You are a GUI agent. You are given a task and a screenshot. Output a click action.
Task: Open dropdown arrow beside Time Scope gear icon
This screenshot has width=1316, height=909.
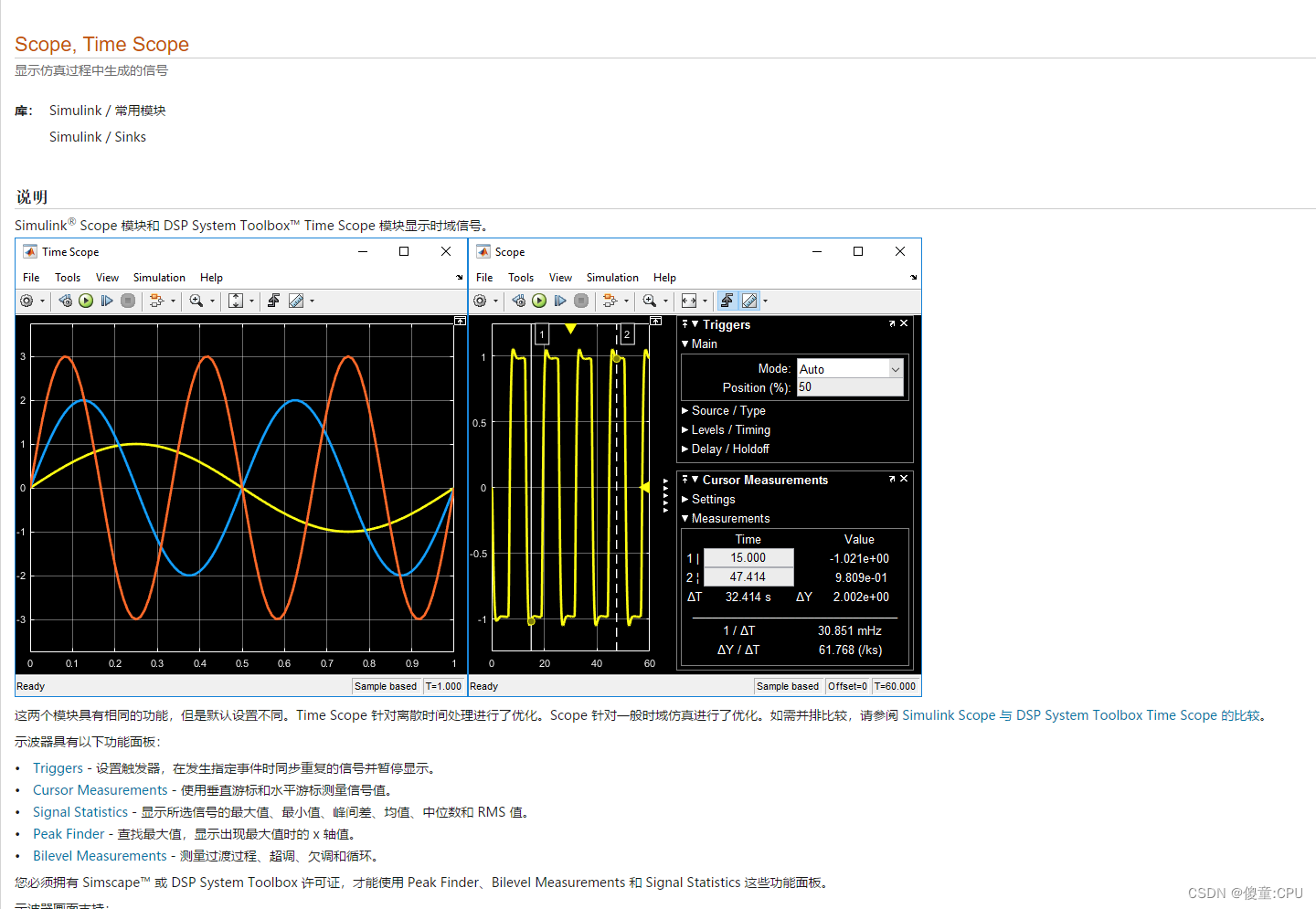[x=42, y=301]
